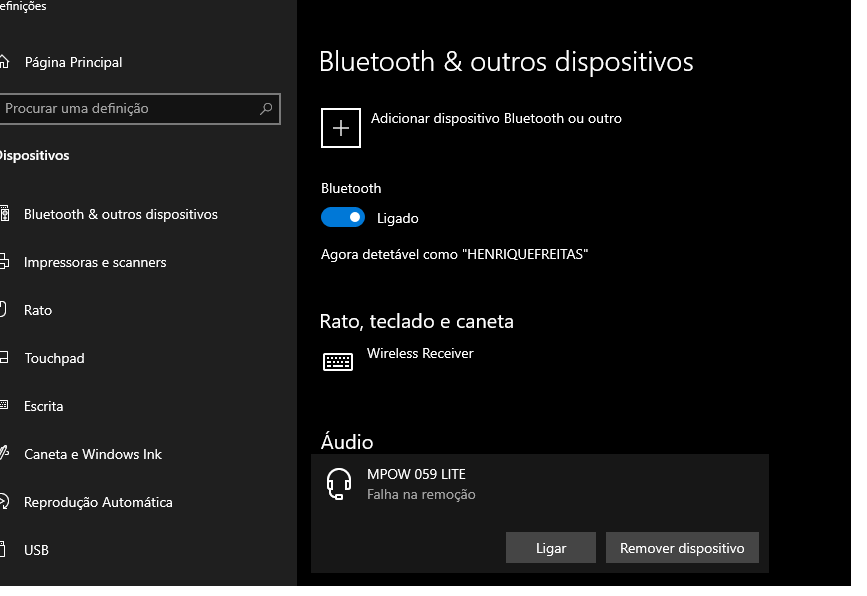Image resolution: width=867 pixels, height=596 pixels.
Task: Select 'Bluetooth & outros dispositivos' in sidebar
Action: (x=120, y=214)
